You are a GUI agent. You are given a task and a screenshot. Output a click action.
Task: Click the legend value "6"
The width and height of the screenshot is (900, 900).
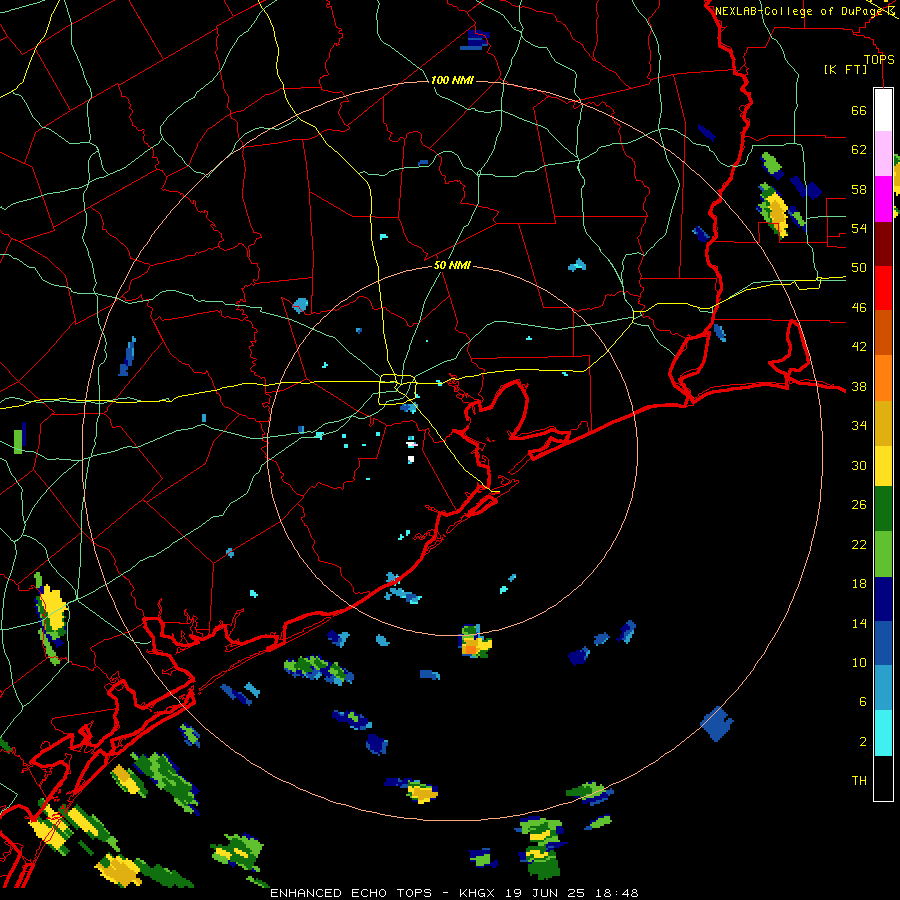(863, 702)
